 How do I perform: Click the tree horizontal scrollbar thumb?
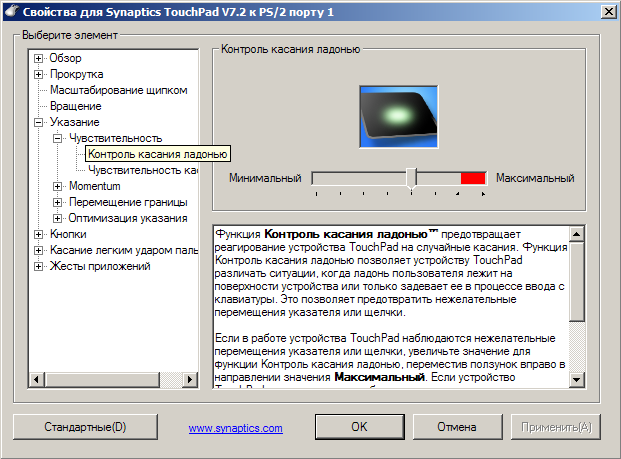click(x=102, y=379)
